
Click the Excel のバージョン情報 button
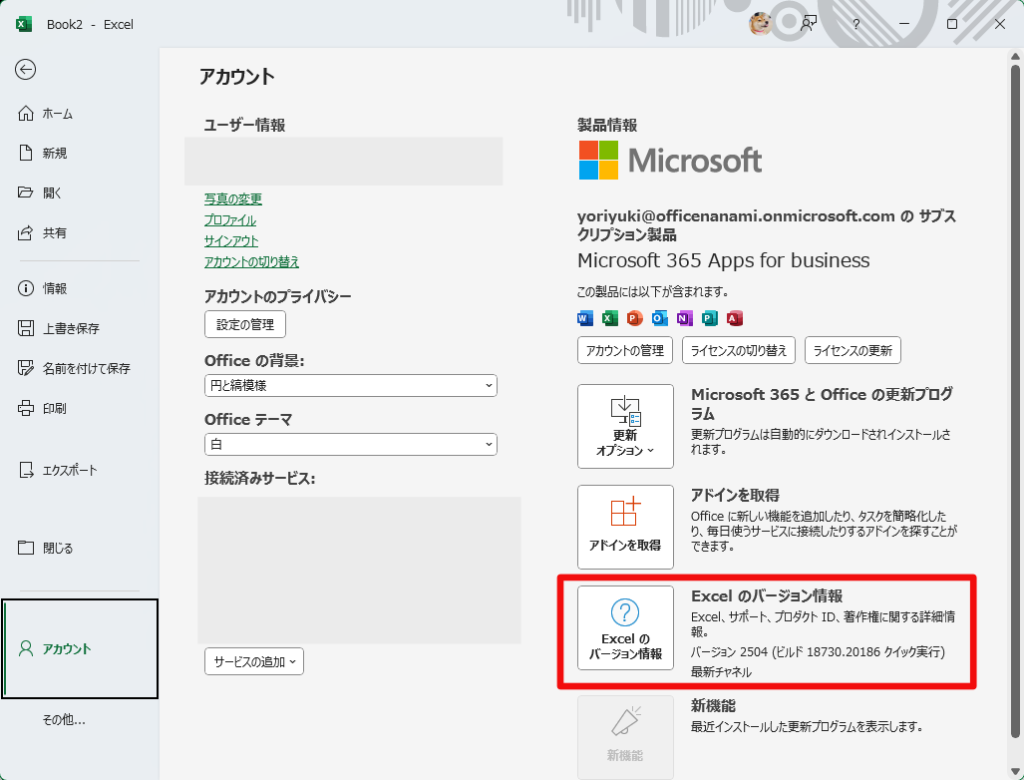[625, 628]
